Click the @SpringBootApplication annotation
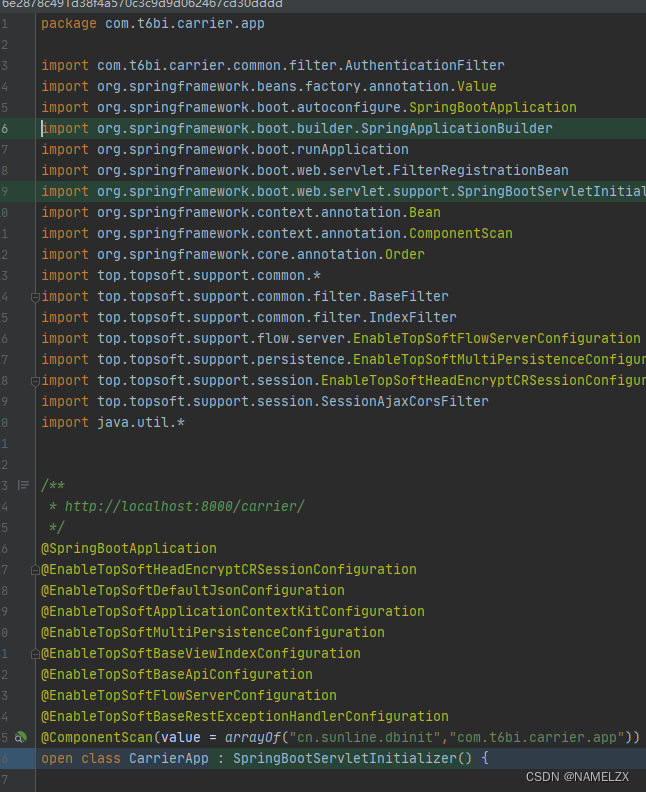Viewport: 646px width, 792px height. [128, 548]
